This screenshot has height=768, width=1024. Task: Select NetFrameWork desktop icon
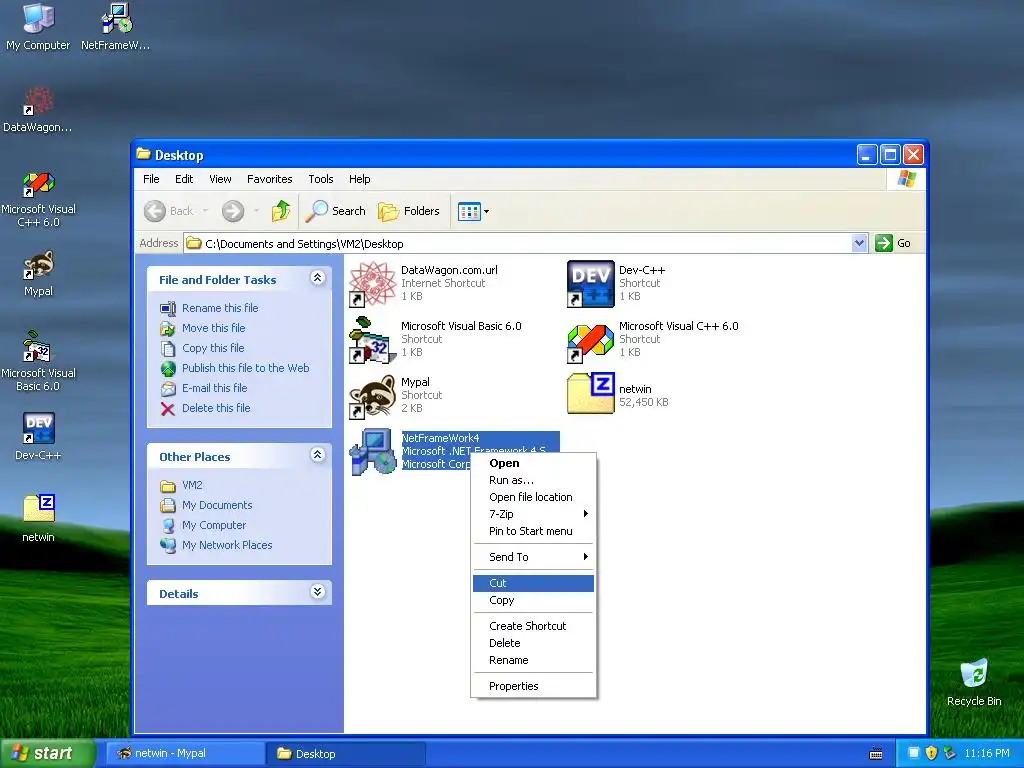116,27
